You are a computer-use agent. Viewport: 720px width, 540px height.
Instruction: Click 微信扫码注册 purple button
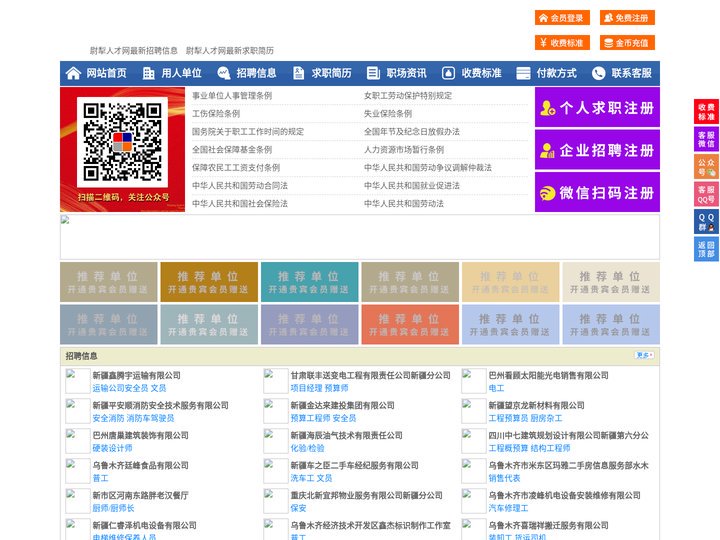coord(597,192)
